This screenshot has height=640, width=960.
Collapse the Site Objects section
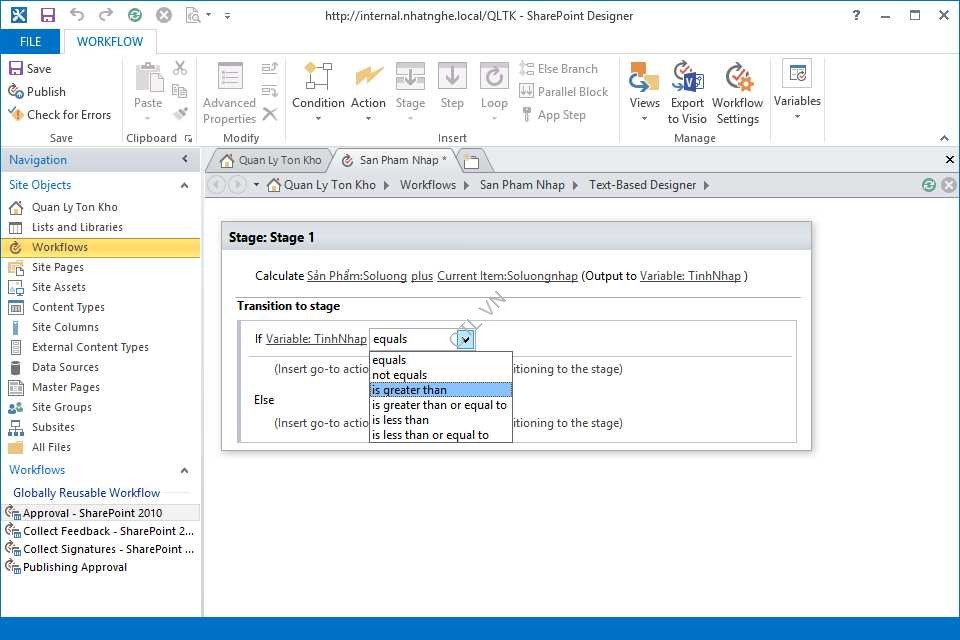point(184,185)
